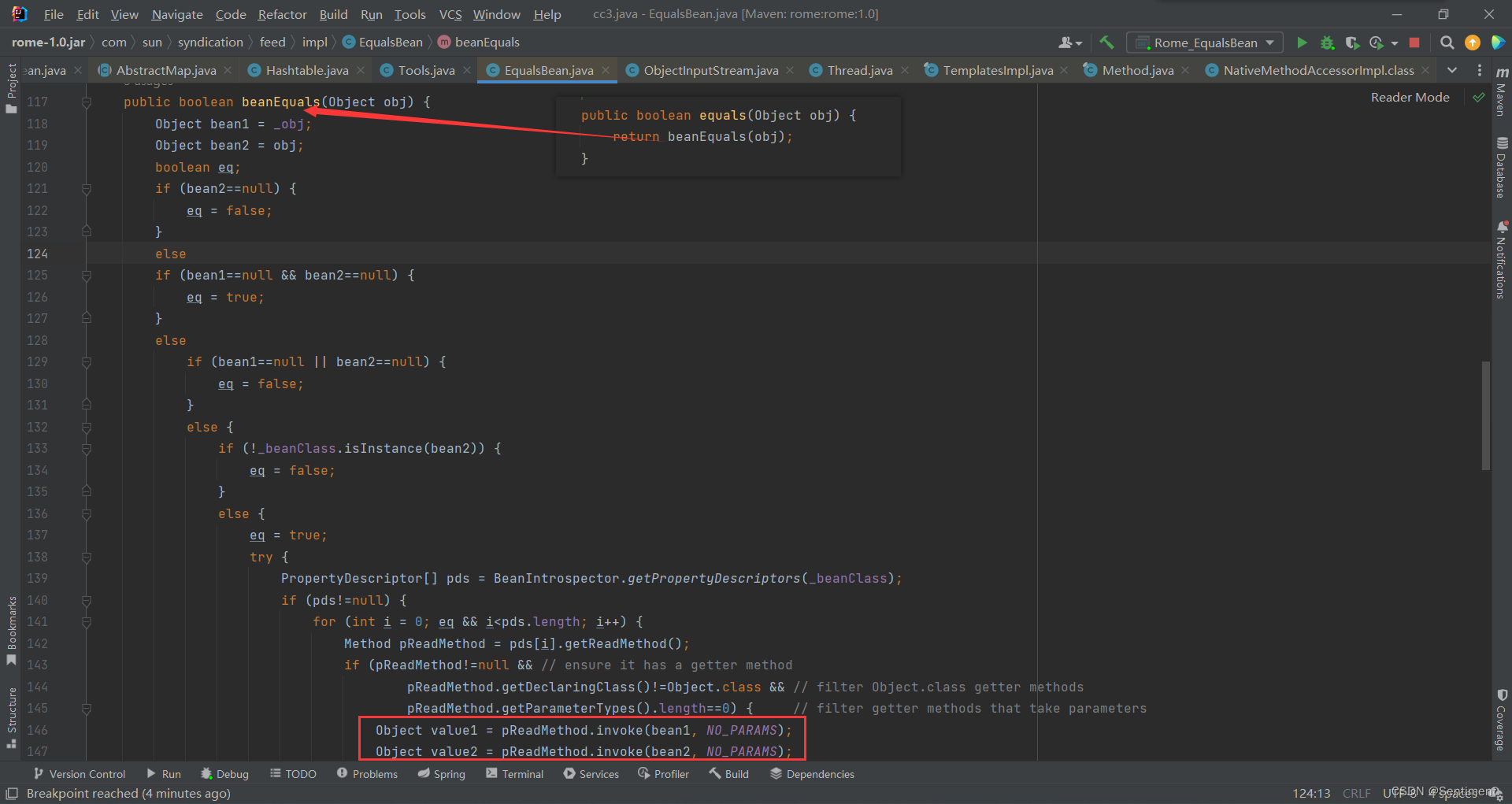
Task: Click the beanEquals method breadcrumb
Action: [x=479, y=43]
